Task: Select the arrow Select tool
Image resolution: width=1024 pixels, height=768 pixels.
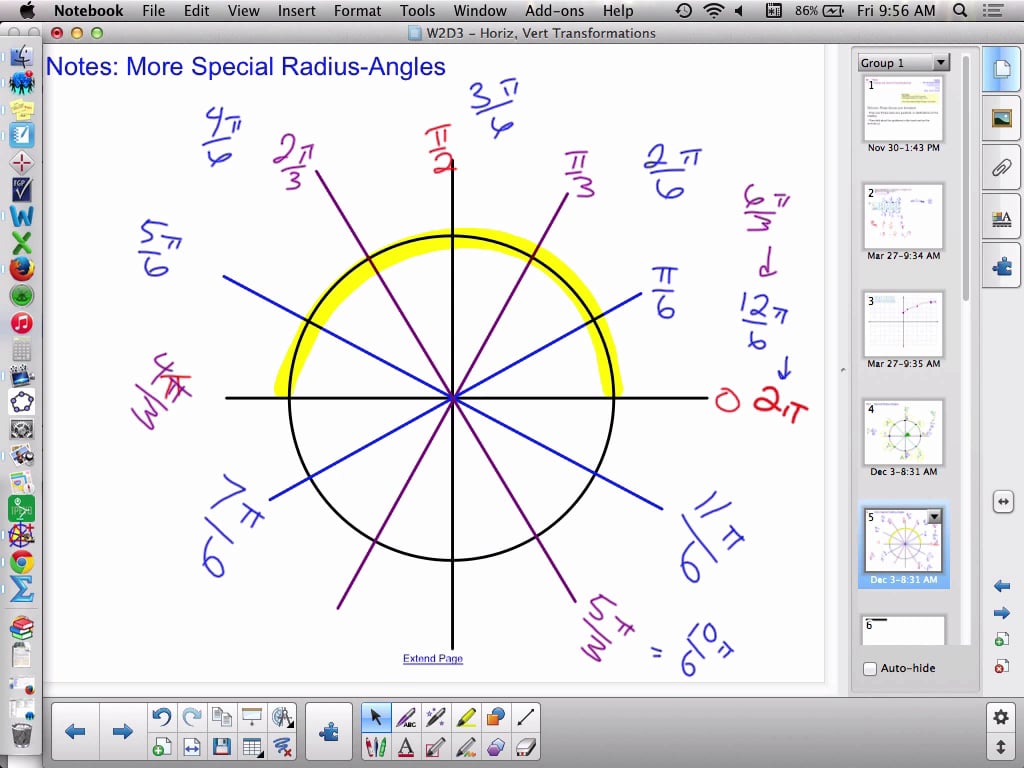Action: pyautogui.click(x=376, y=717)
